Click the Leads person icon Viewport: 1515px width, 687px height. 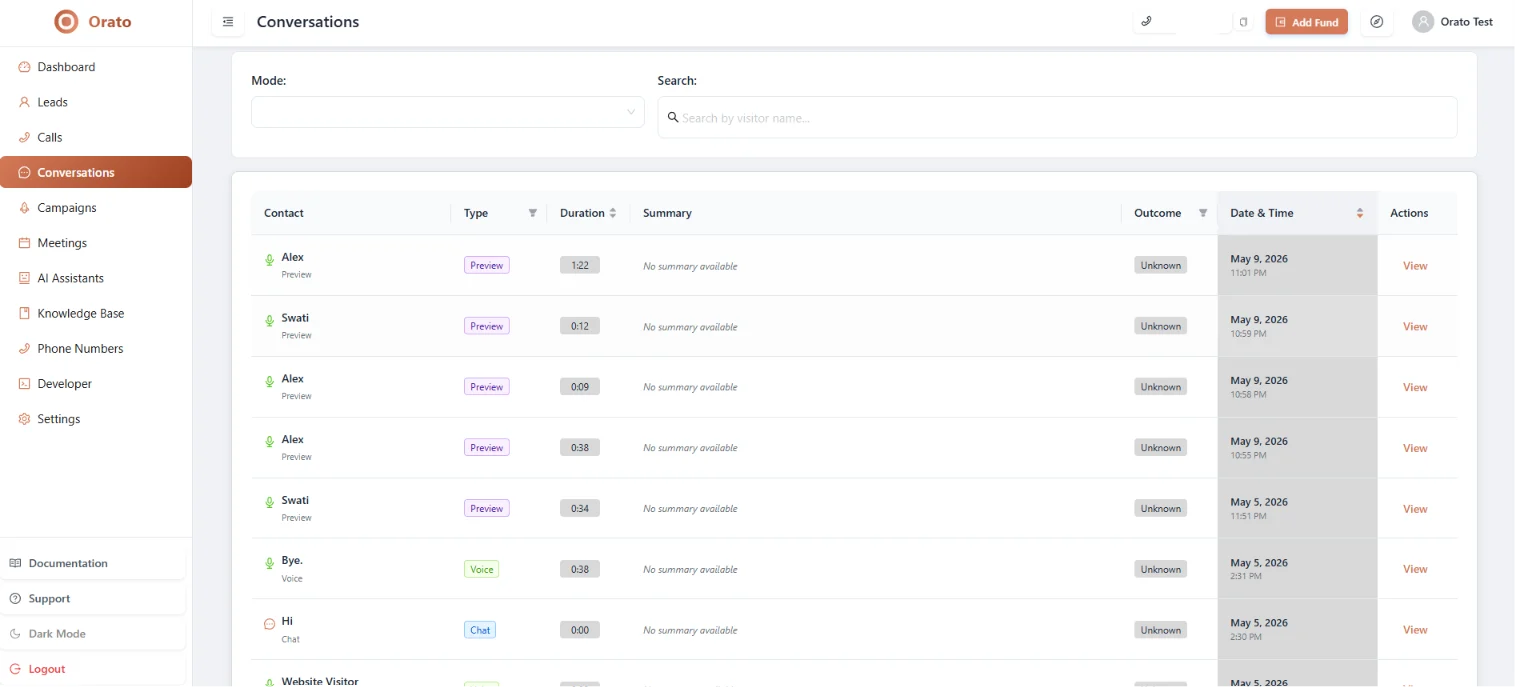tap(25, 102)
